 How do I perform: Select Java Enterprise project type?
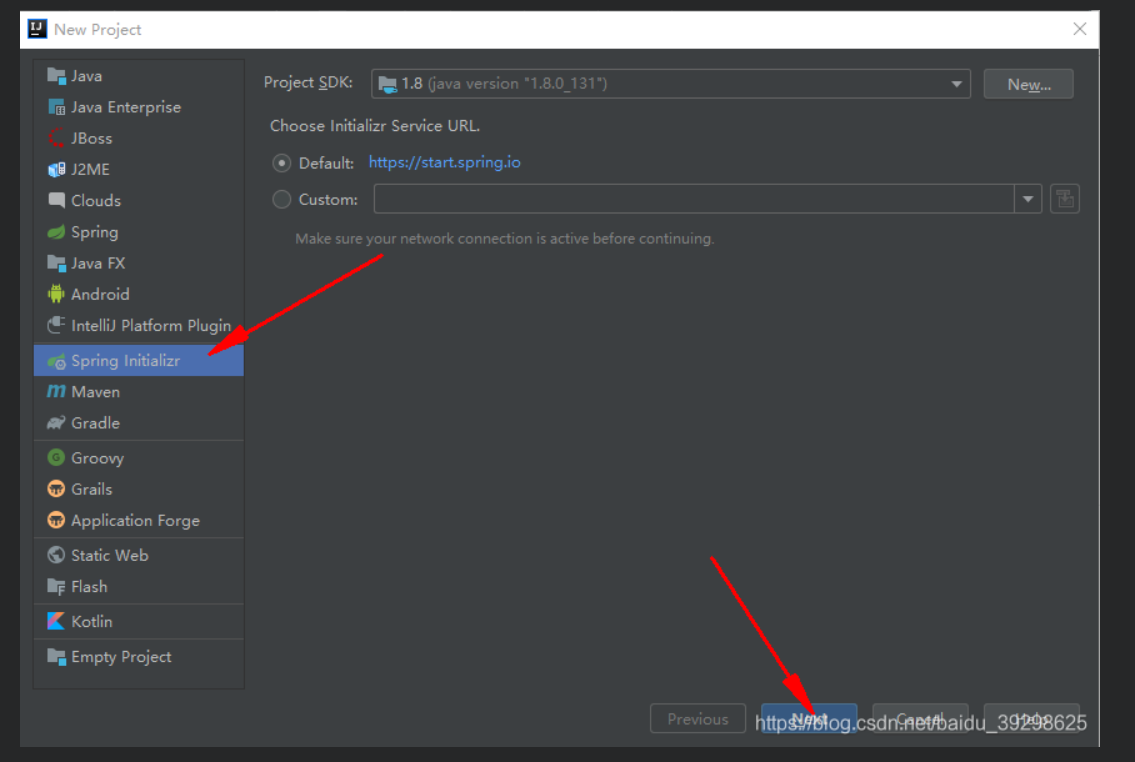139,107
